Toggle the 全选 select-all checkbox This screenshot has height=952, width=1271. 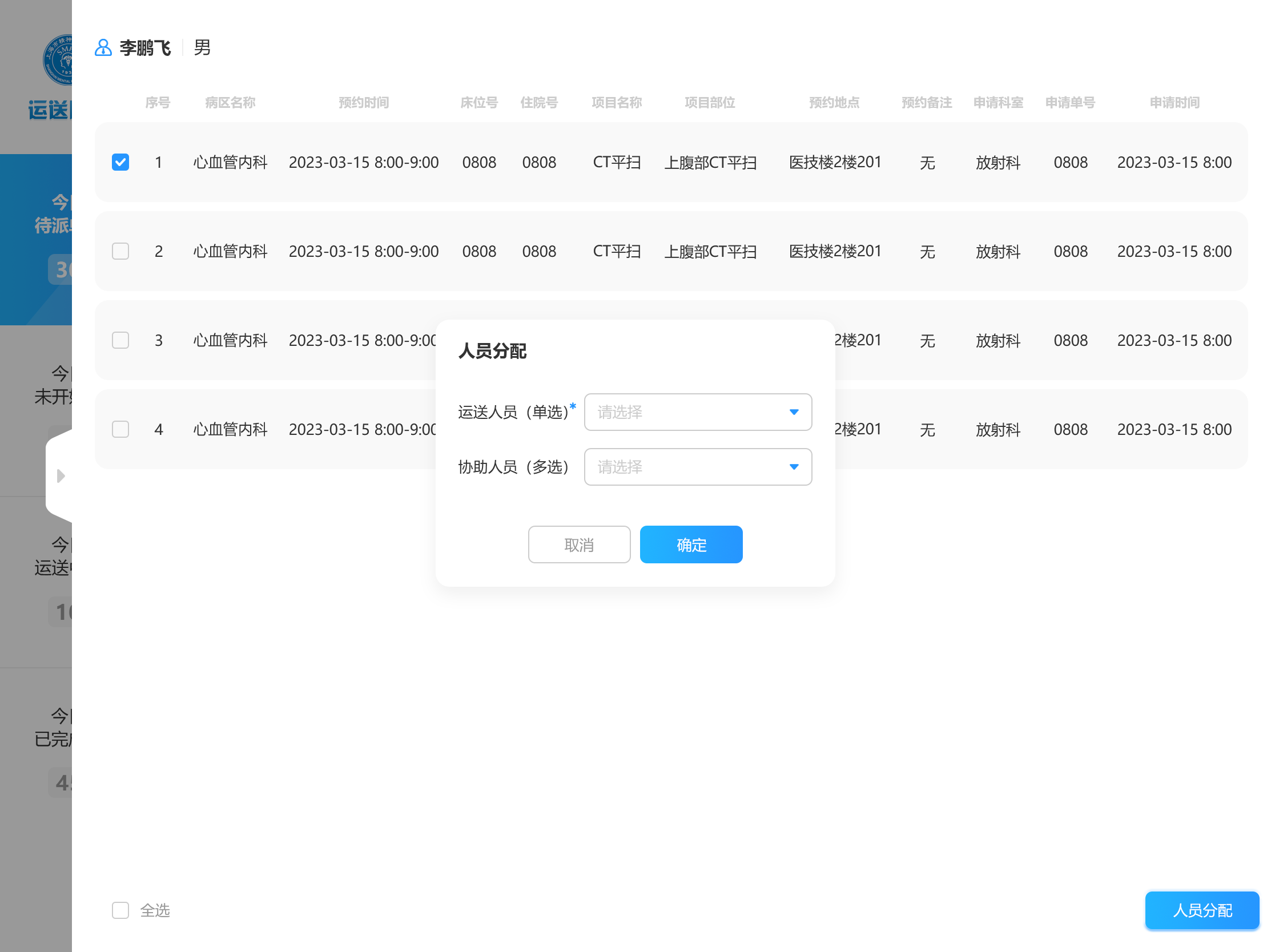tap(120, 910)
